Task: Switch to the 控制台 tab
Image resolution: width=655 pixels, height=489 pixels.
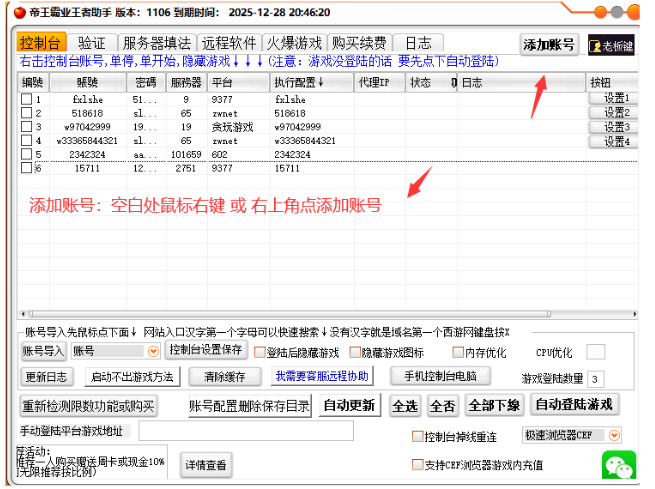Action: 41,43
